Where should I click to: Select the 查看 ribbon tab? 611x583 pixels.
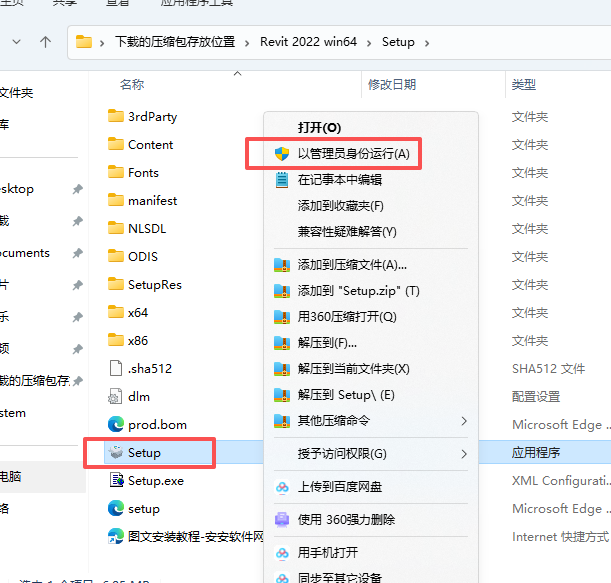click(118, 2)
